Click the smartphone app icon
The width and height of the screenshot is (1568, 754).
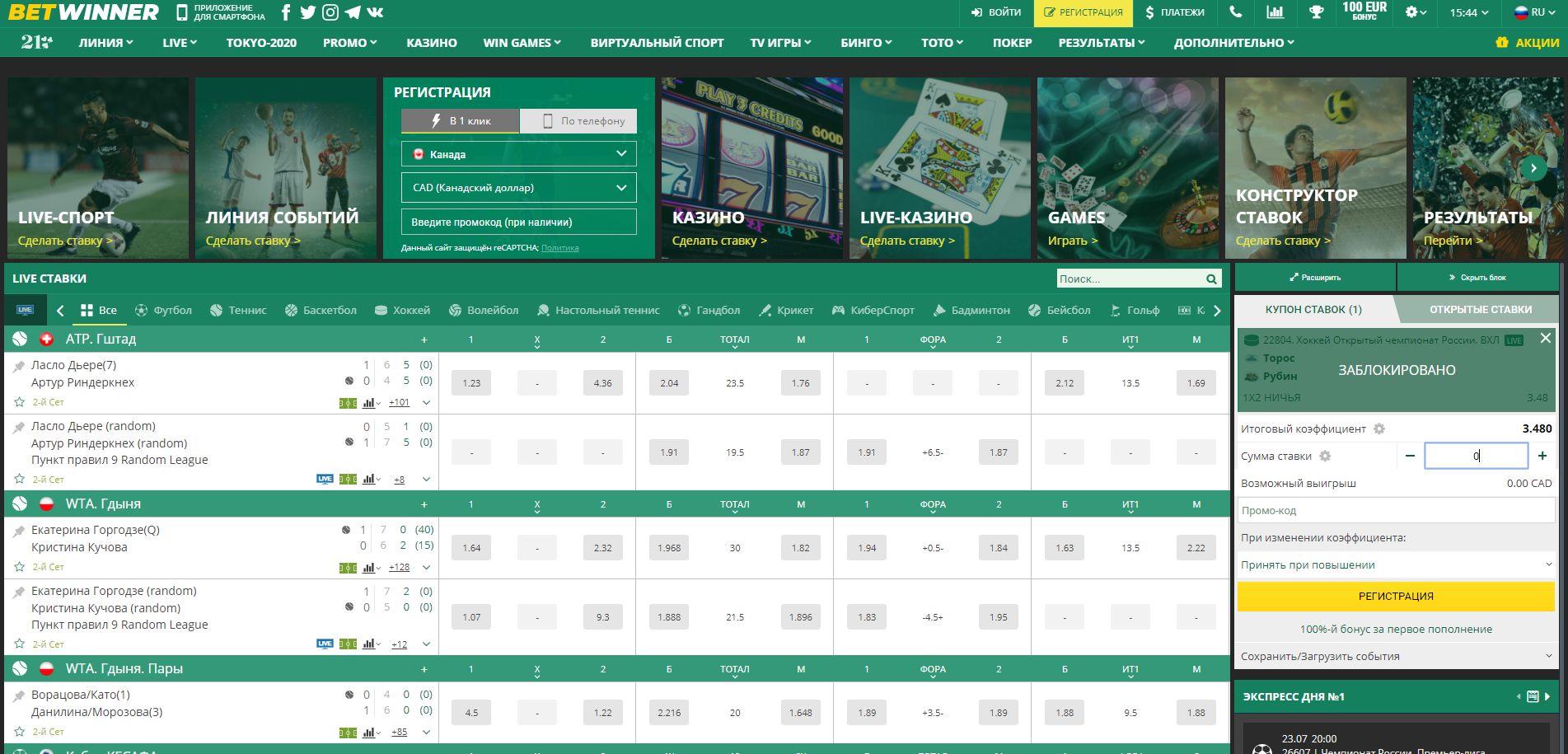(182, 12)
